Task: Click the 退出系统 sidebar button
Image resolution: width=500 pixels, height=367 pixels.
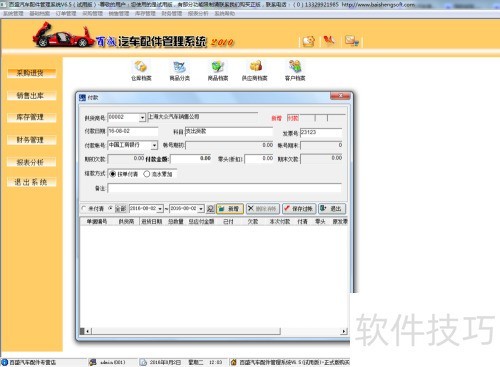Action: click(31, 182)
